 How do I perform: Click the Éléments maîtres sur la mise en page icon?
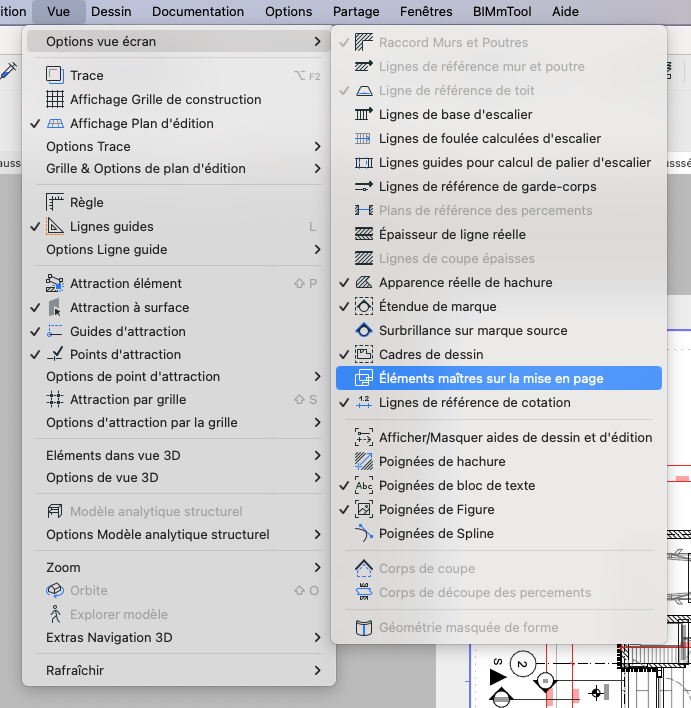[x=364, y=378]
